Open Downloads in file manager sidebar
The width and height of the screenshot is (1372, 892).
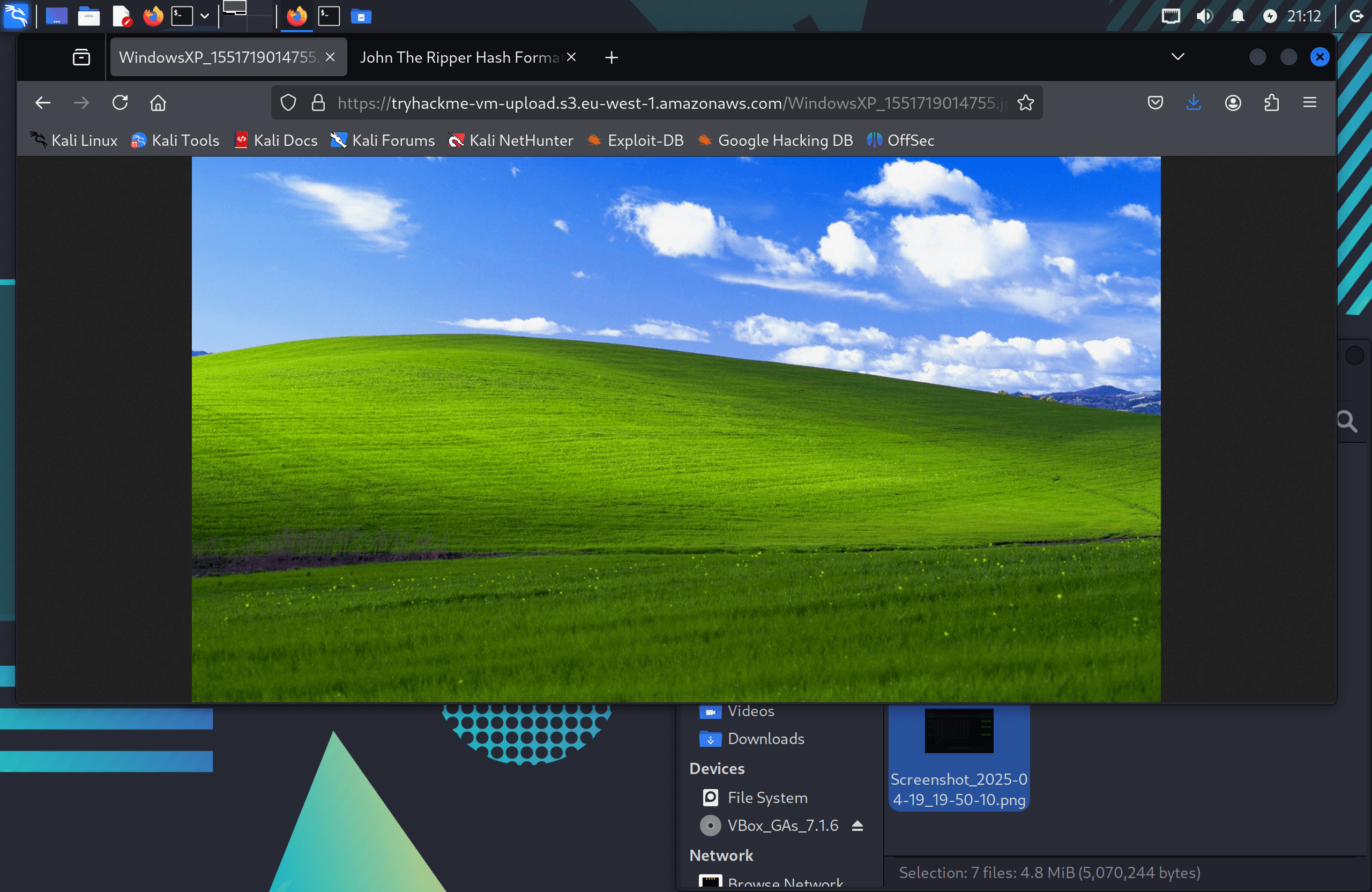click(x=752, y=739)
